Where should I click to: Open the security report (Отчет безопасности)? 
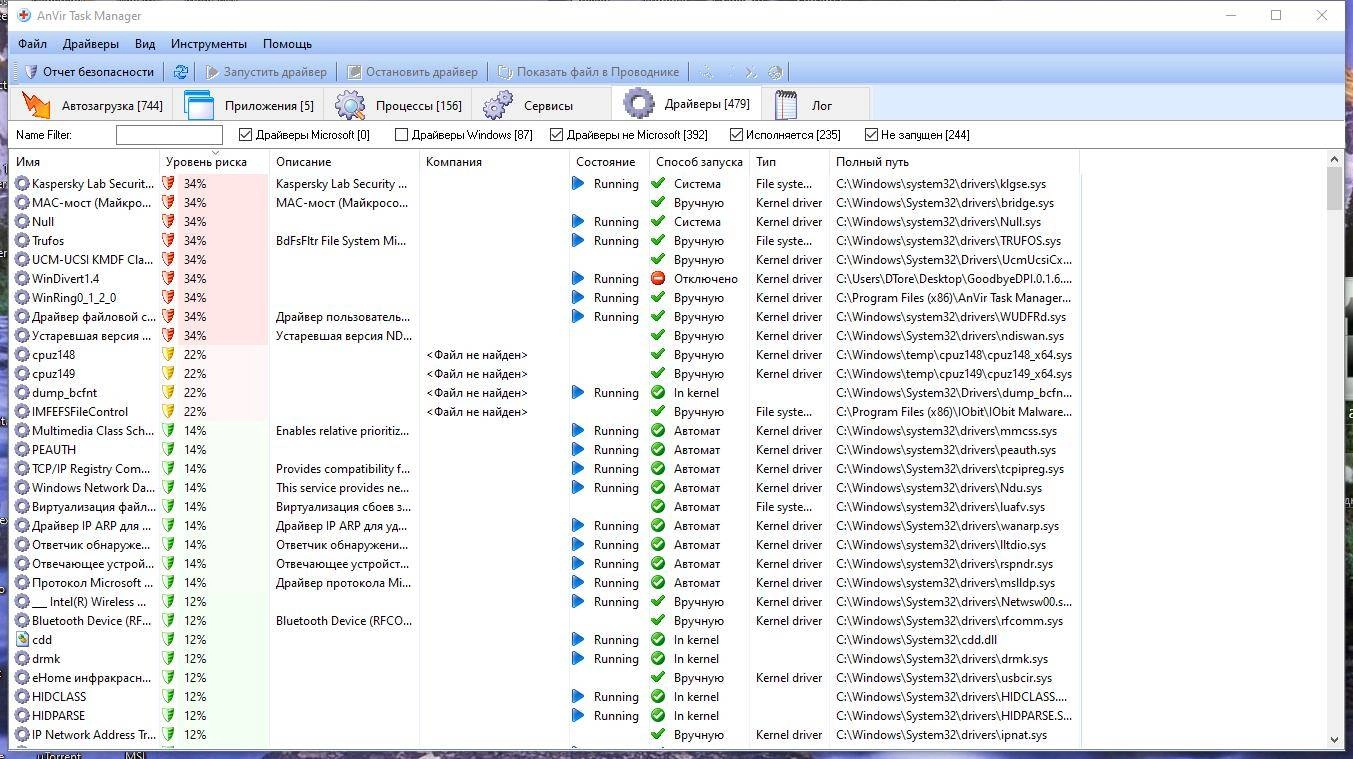click(x=88, y=72)
